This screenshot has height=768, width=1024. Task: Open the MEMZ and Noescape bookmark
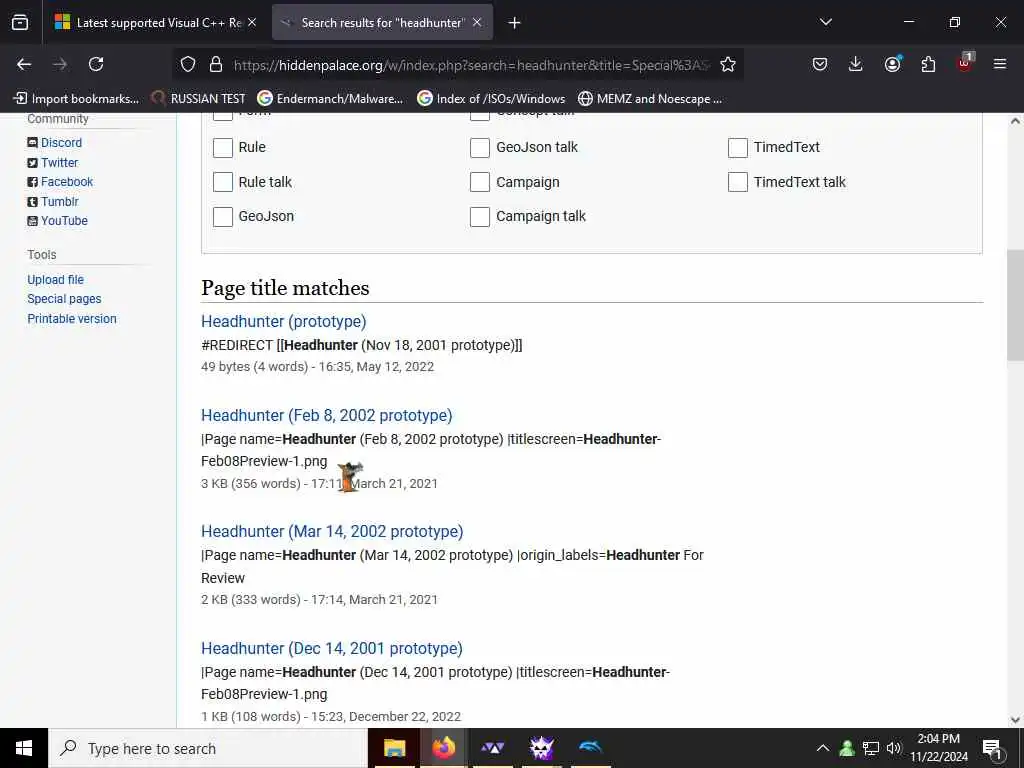[650, 99]
